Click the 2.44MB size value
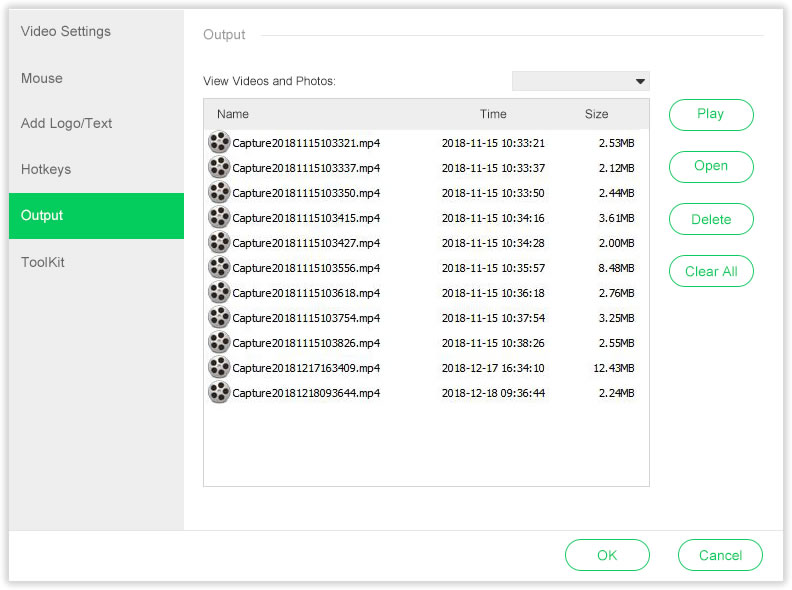This screenshot has width=792, height=590. click(616, 193)
